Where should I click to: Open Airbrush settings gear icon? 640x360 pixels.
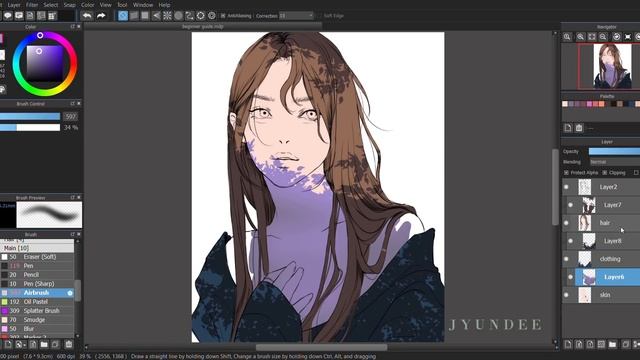coord(70,293)
